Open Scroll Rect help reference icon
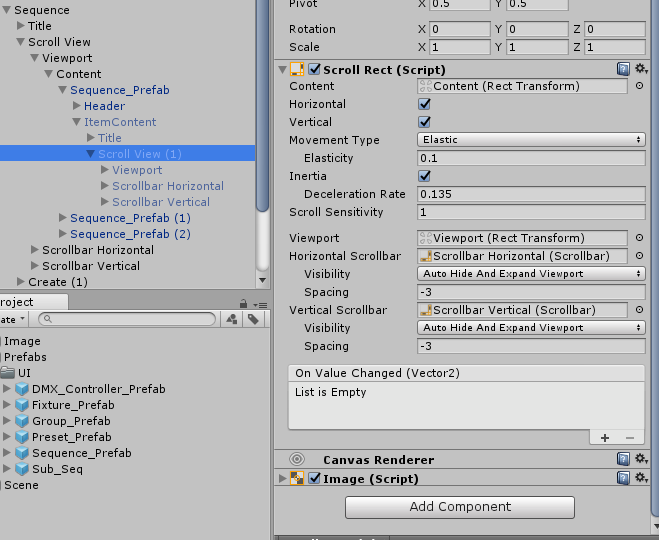The image size is (659, 540). pos(623,69)
